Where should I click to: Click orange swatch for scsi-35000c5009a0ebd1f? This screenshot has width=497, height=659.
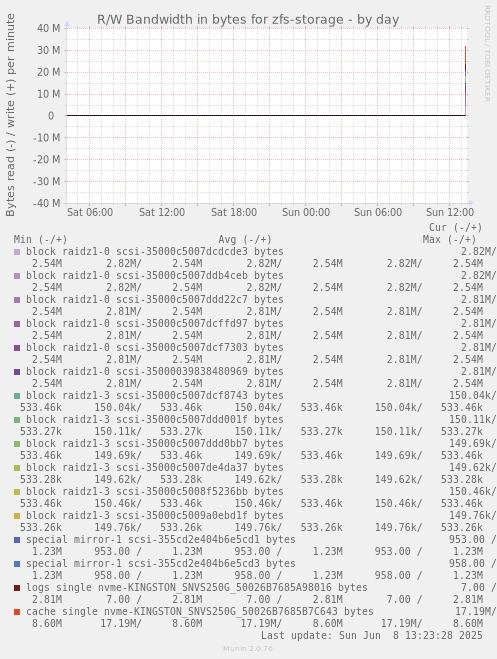coord(17,516)
